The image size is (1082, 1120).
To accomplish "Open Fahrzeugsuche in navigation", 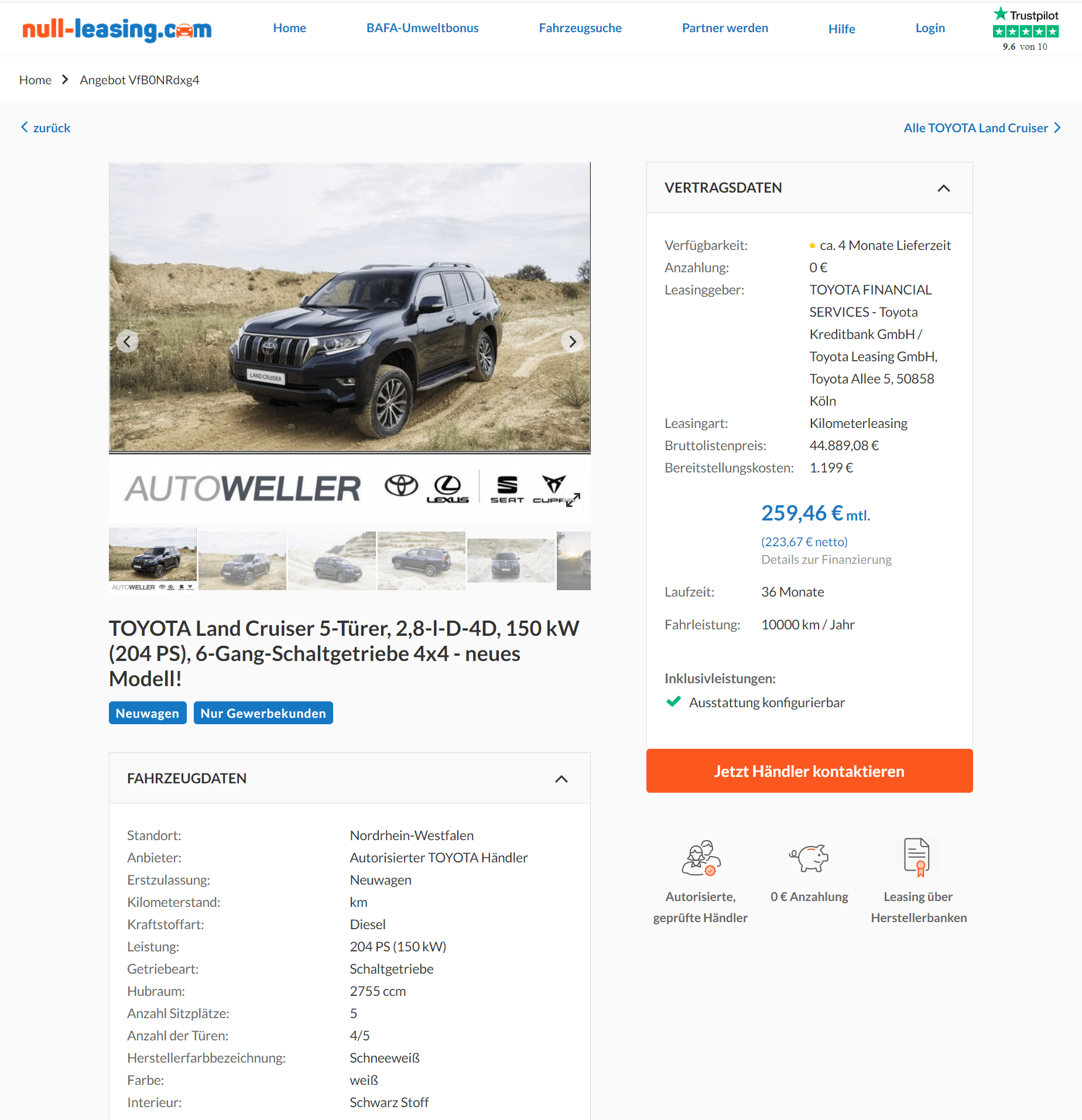I will (580, 28).
